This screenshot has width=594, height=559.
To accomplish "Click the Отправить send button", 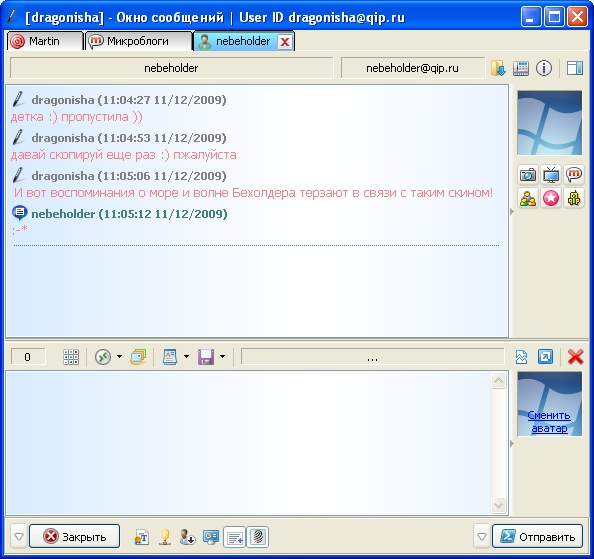I will (x=537, y=536).
